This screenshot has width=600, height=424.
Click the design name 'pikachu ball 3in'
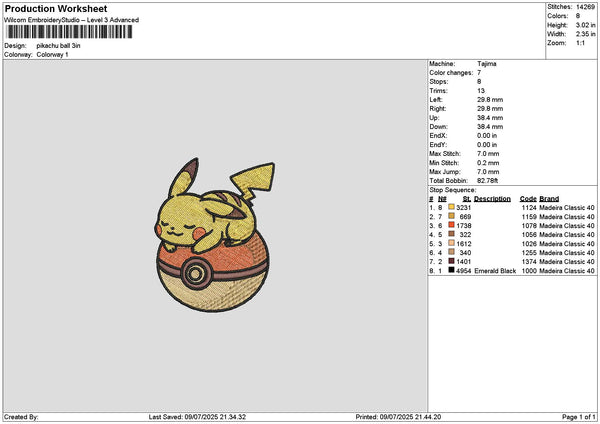pos(58,46)
